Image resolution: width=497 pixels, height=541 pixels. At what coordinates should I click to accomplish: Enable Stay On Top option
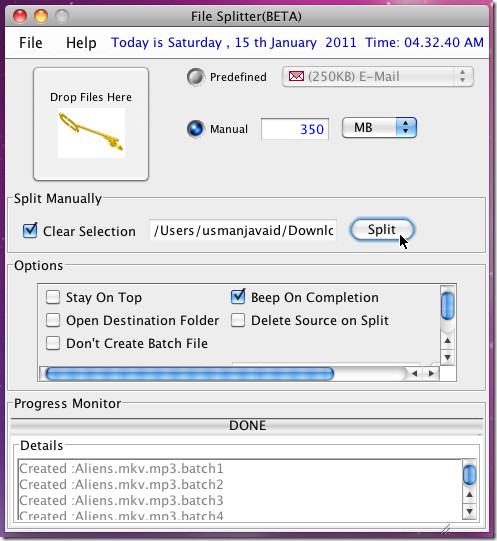[53, 297]
